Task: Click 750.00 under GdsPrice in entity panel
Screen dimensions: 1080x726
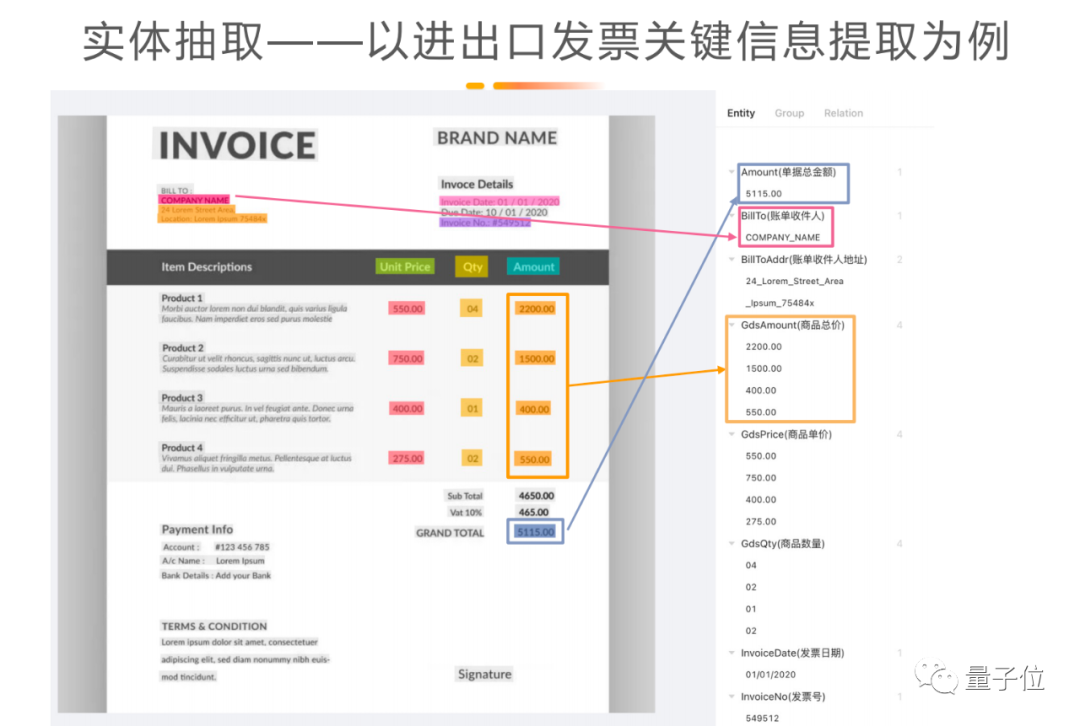Action: [x=760, y=478]
